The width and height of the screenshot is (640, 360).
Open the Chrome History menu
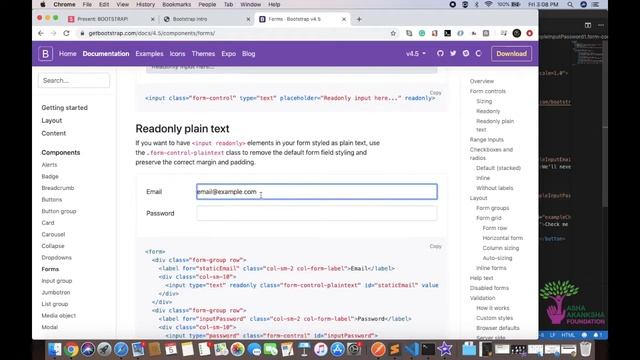coord(145,4)
